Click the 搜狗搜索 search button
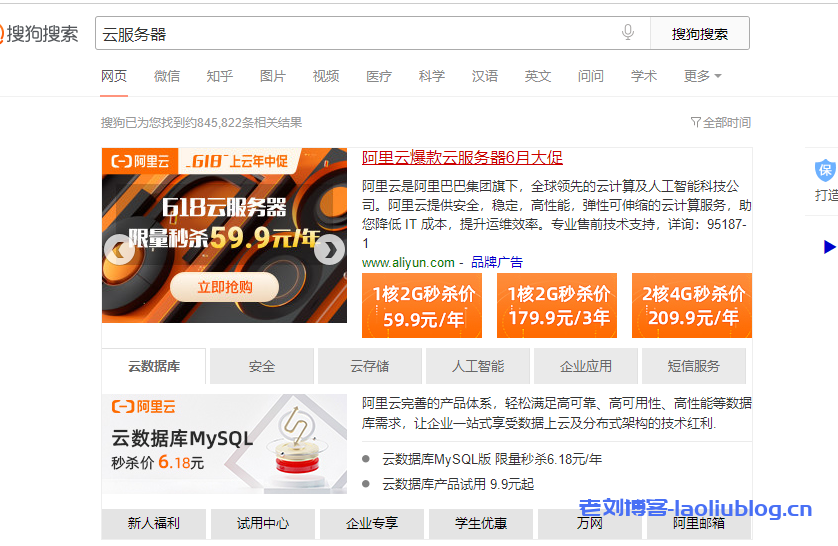 click(x=700, y=34)
